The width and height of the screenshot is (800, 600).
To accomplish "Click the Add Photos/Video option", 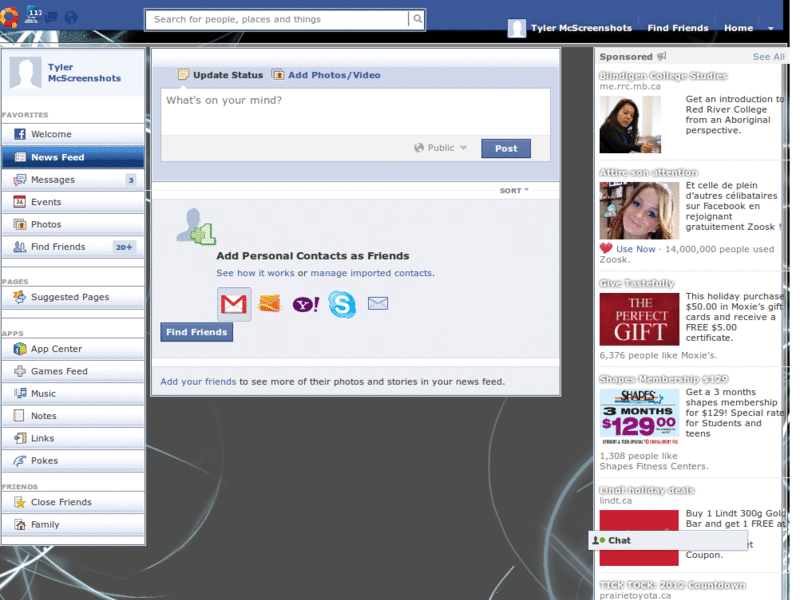I will 331,74.
